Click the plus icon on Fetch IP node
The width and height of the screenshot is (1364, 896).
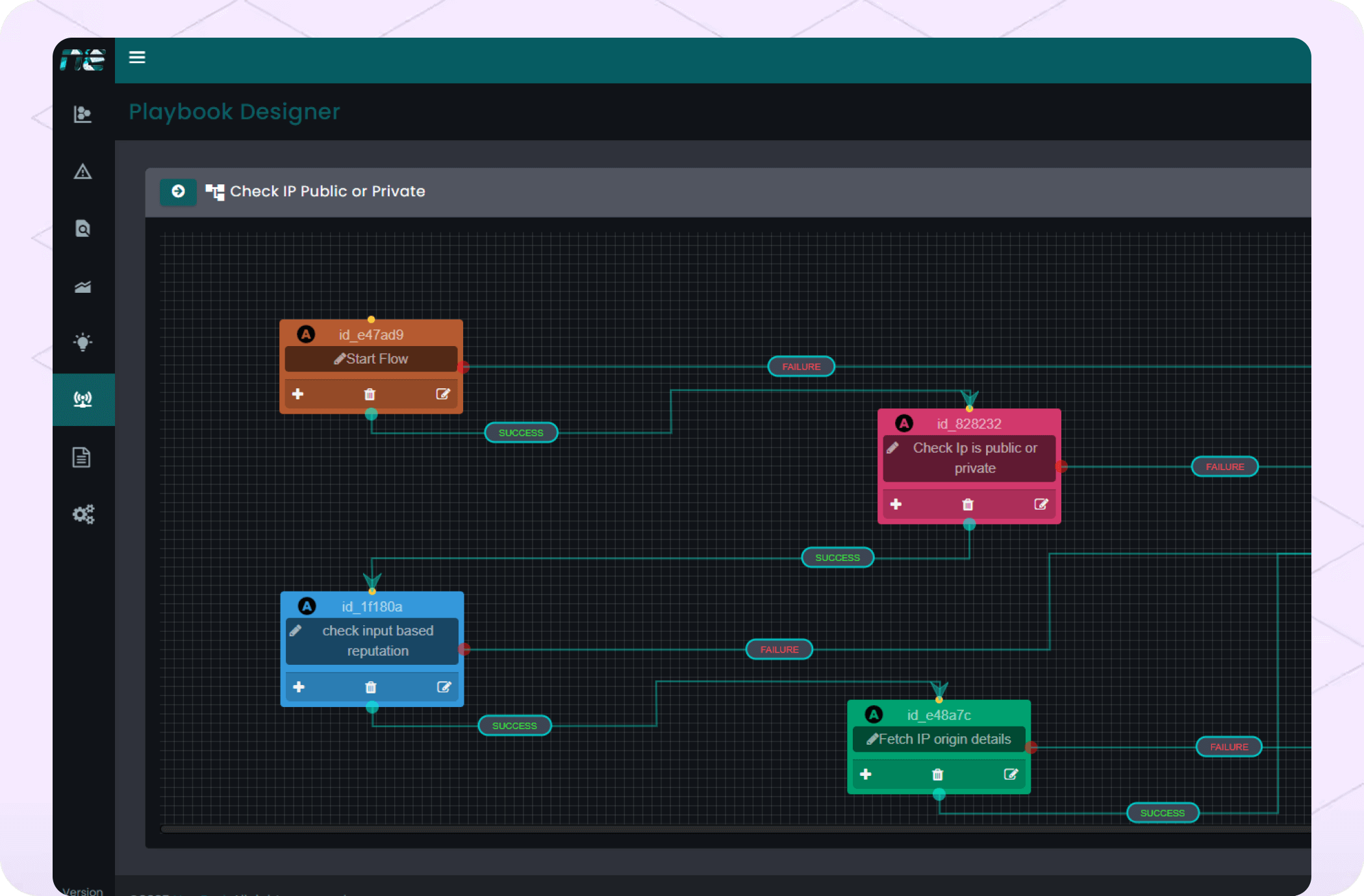(866, 774)
